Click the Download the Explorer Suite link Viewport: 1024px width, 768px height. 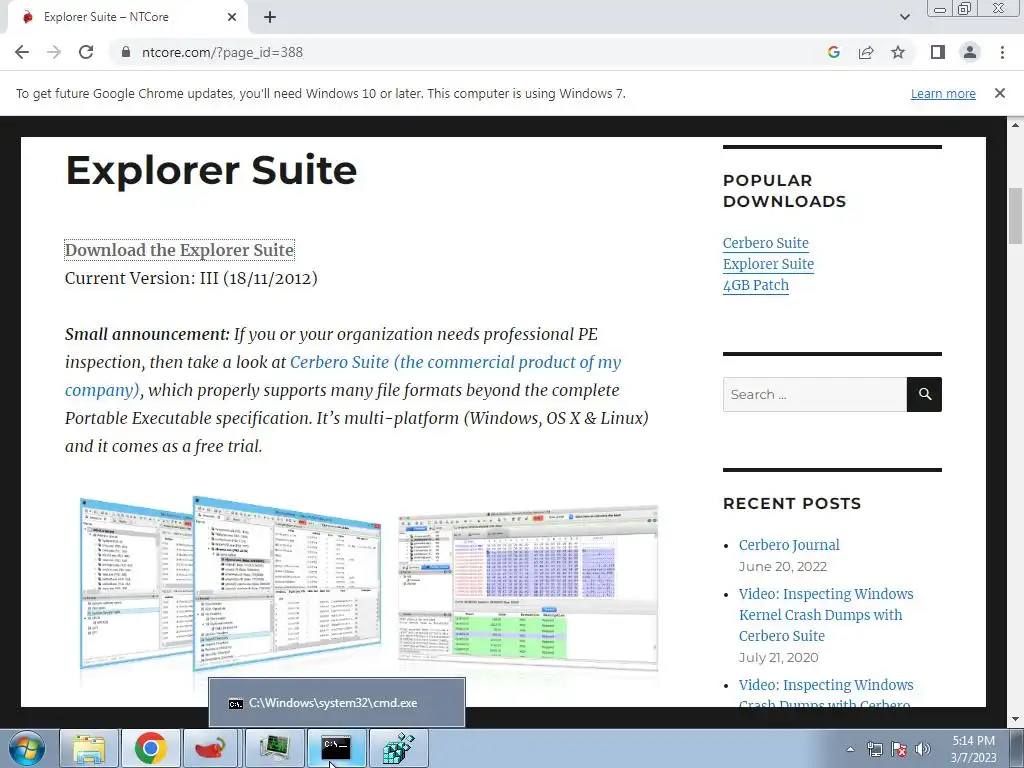point(180,250)
